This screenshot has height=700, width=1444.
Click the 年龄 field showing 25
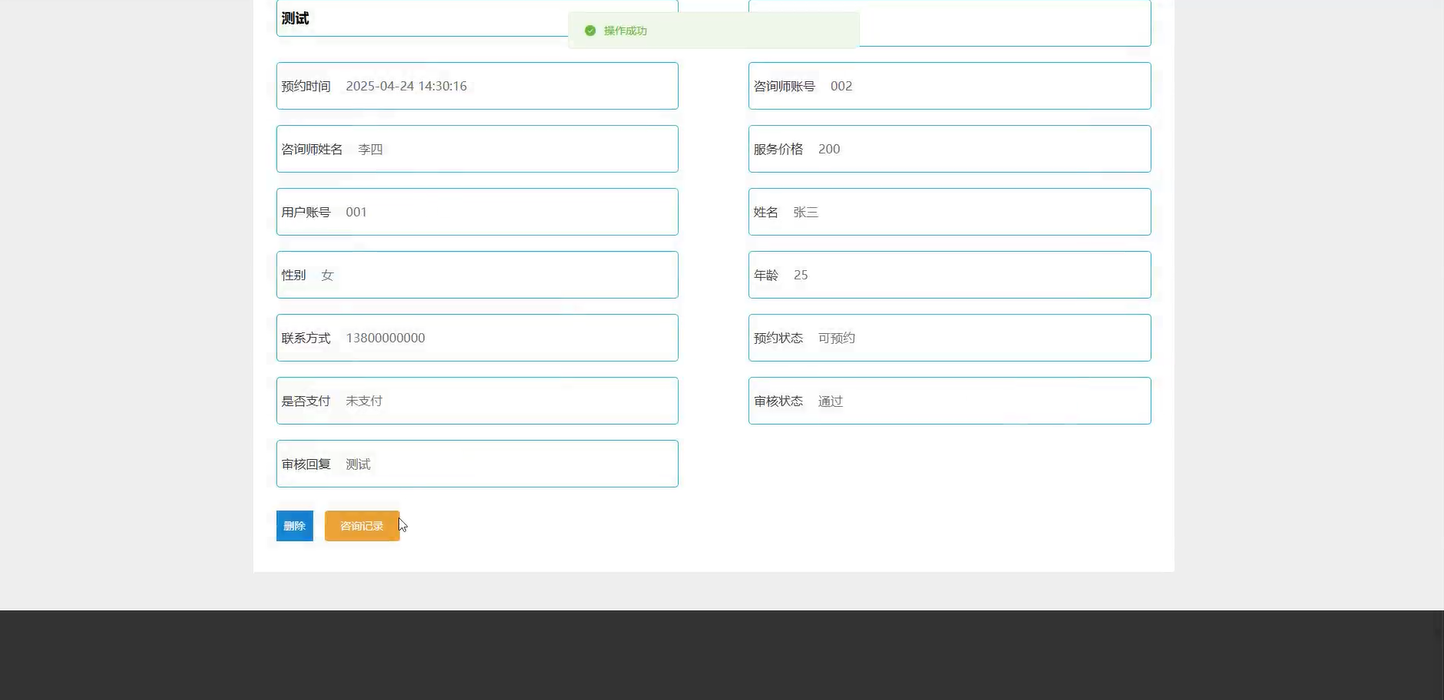click(x=949, y=275)
